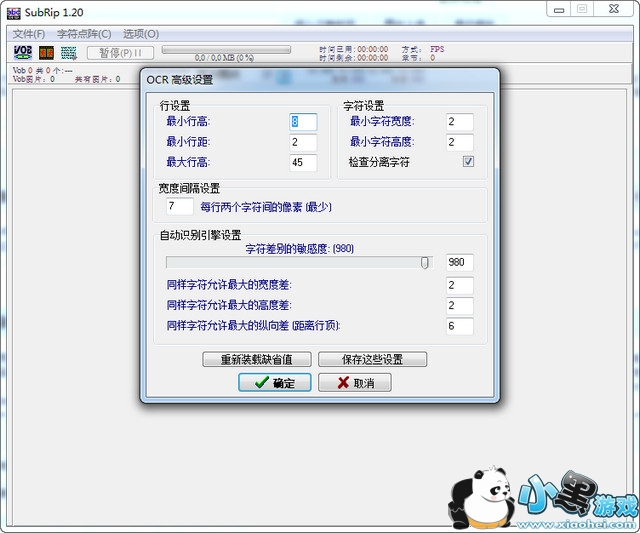This screenshot has width=640, height=533.
Task: Click the VOB open icon in toolbar
Action: point(22,52)
